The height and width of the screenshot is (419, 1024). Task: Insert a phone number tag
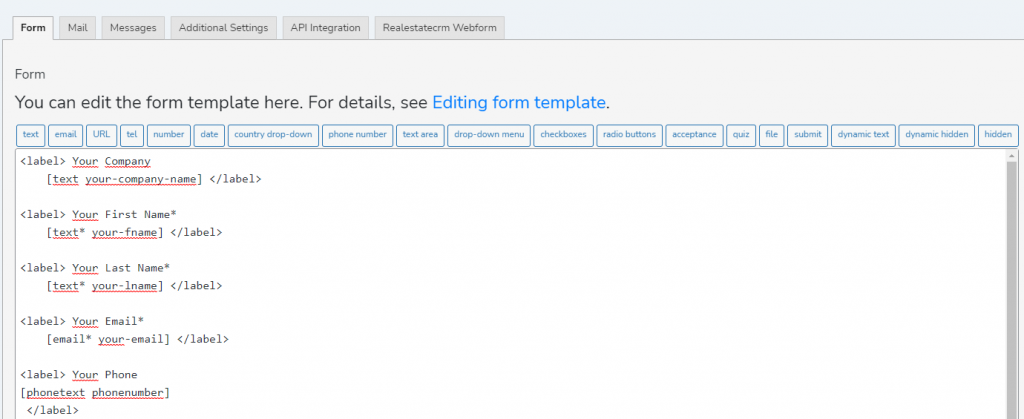coord(357,135)
